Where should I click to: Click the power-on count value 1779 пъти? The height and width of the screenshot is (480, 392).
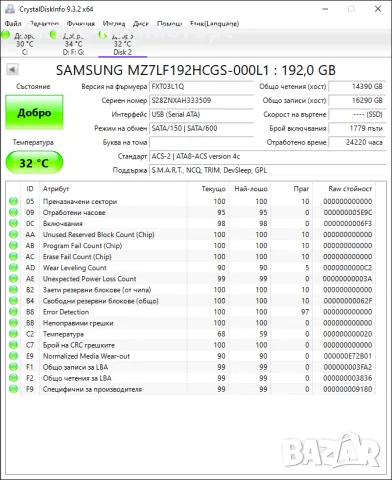pyautogui.click(x=357, y=129)
